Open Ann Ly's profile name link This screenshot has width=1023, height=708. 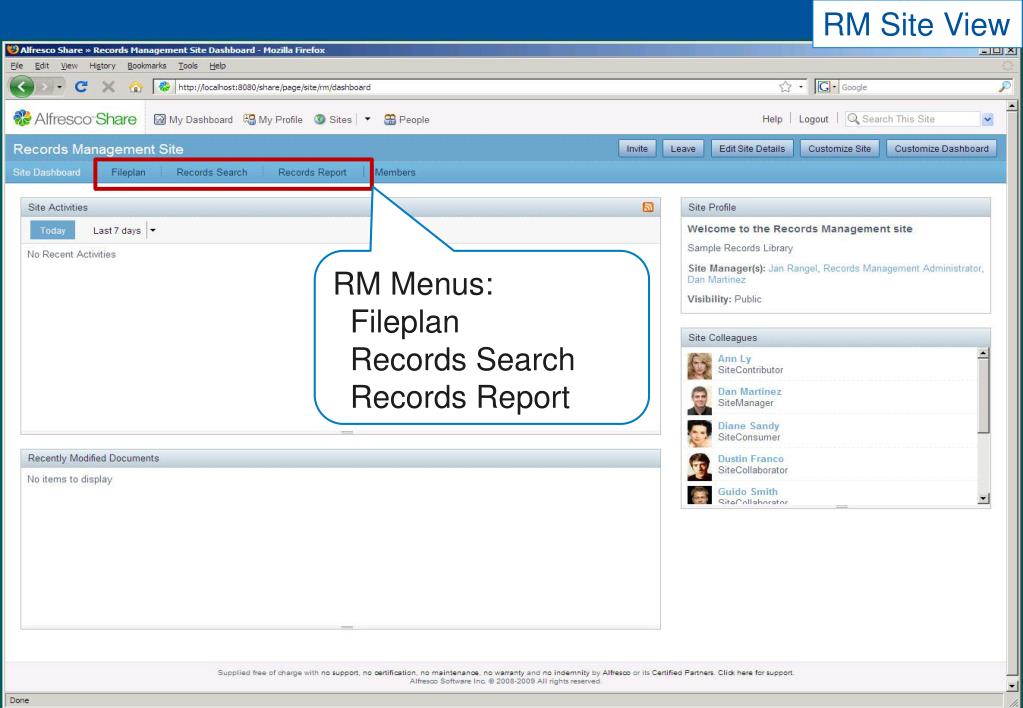734,358
